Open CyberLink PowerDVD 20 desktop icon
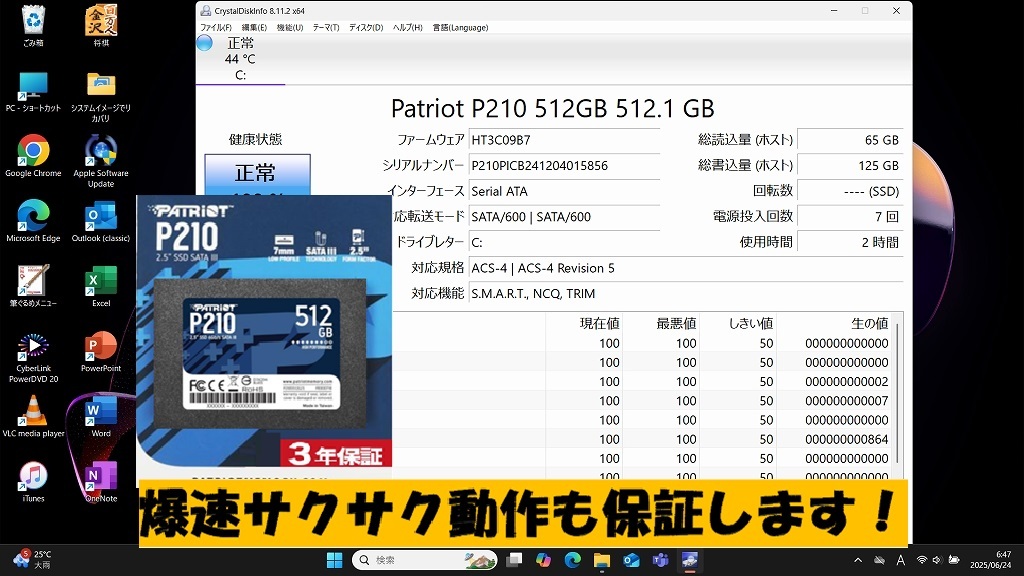The width and height of the screenshot is (1024, 576). click(x=33, y=357)
